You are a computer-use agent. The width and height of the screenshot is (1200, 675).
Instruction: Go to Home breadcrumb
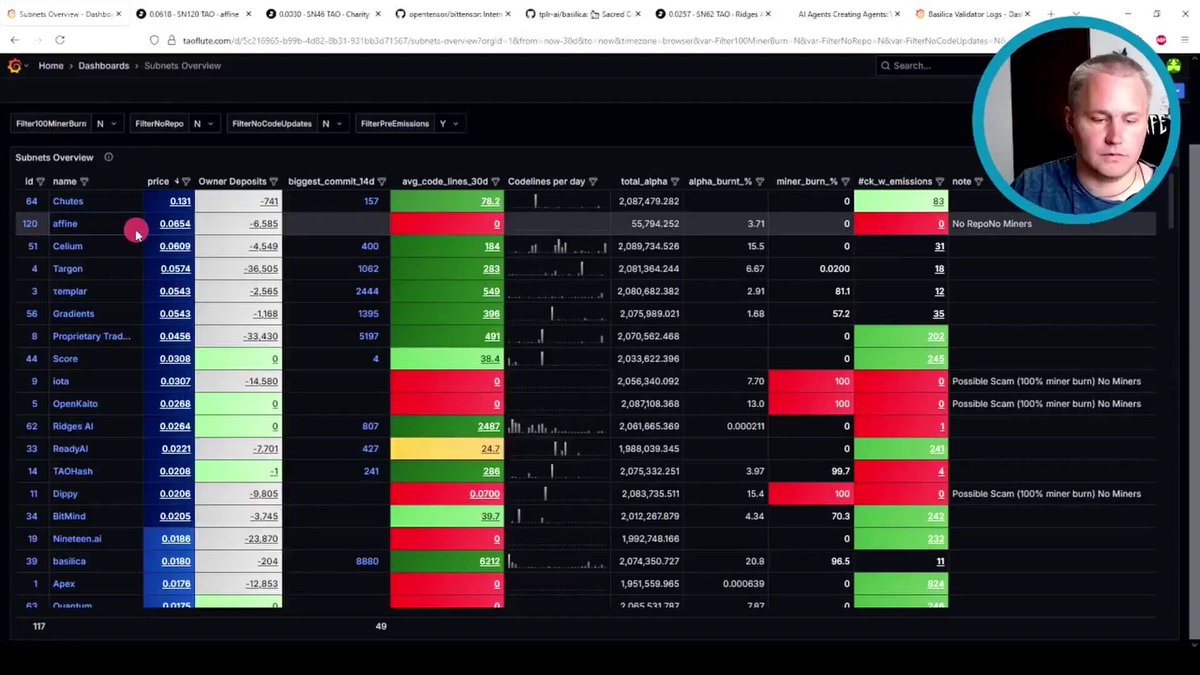pos(51,66)
